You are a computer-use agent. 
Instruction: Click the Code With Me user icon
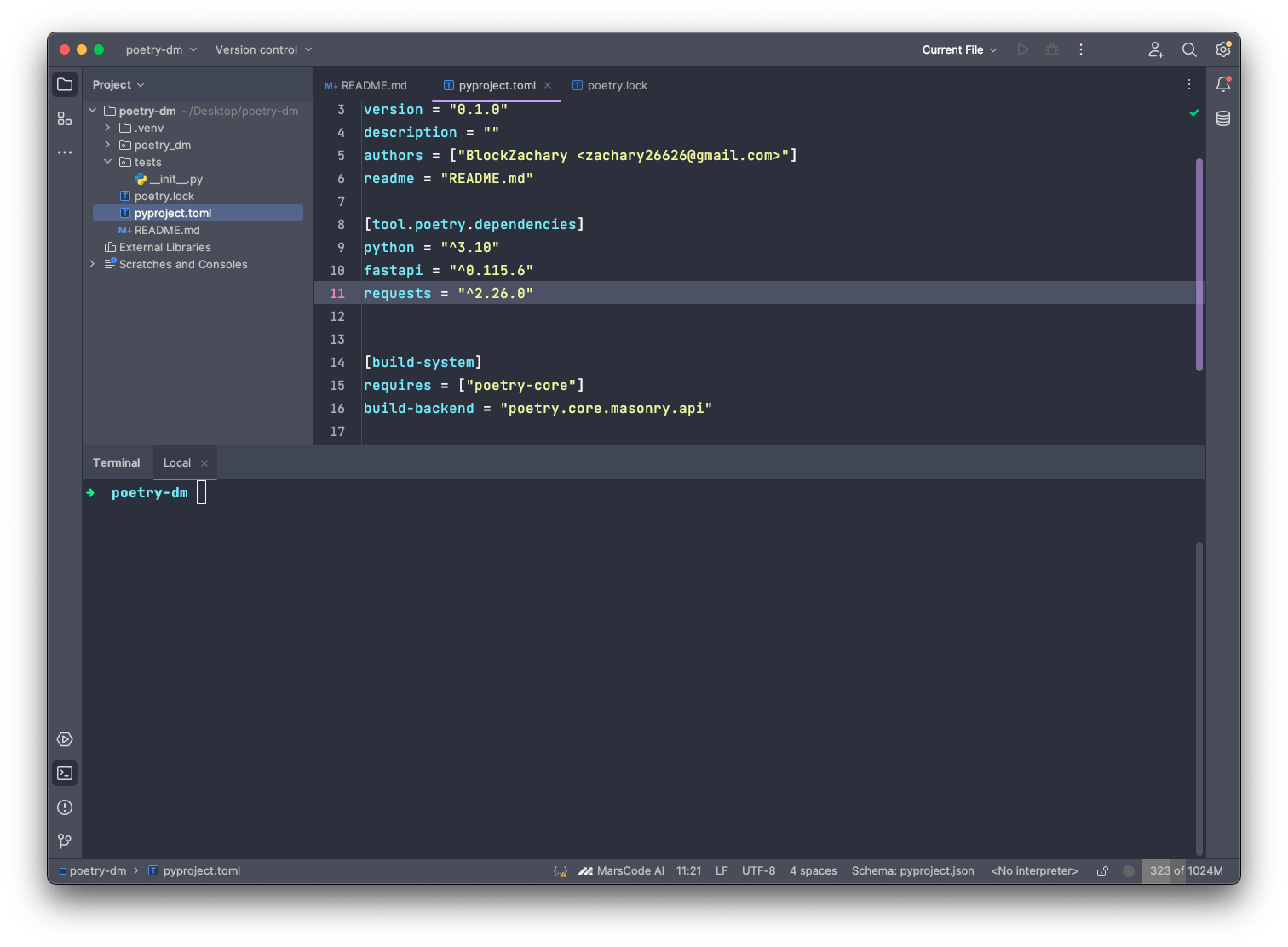[x=1155, y=49]
